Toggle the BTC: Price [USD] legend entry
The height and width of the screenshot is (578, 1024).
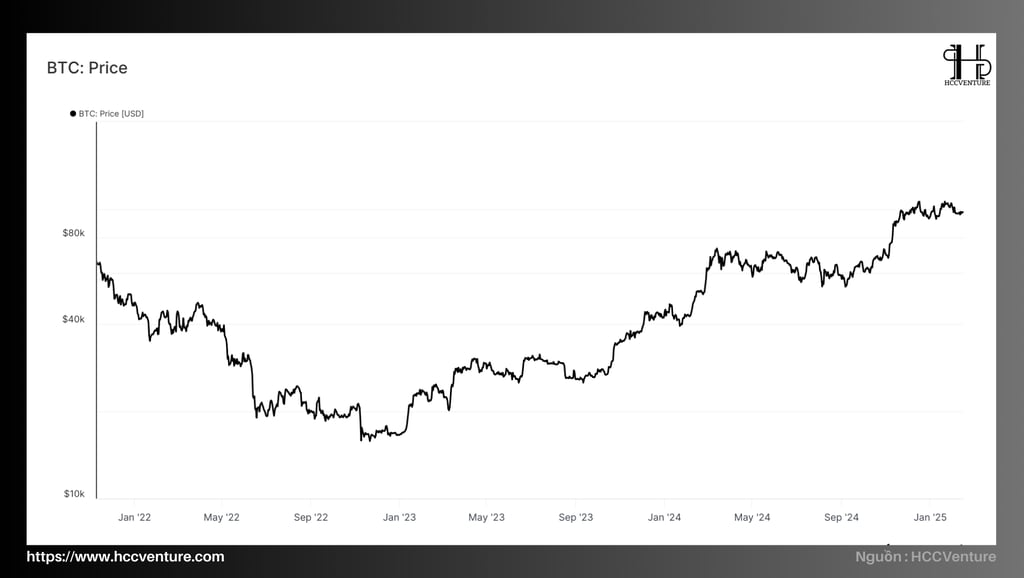point(107,114)
